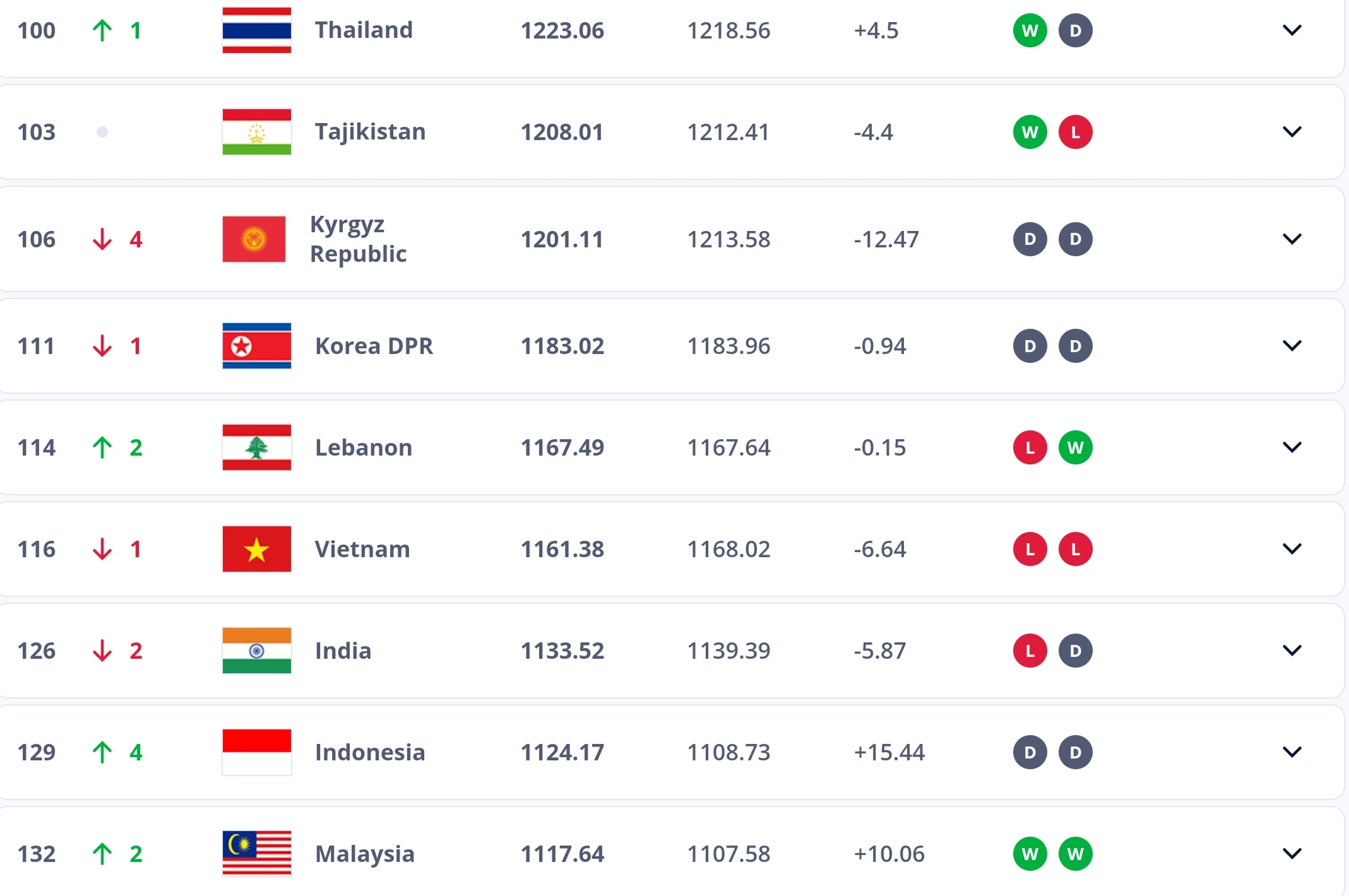Click Lebanon's green W win badge
Screen dimensions: 1349x896
click(x=1076, y=447)
